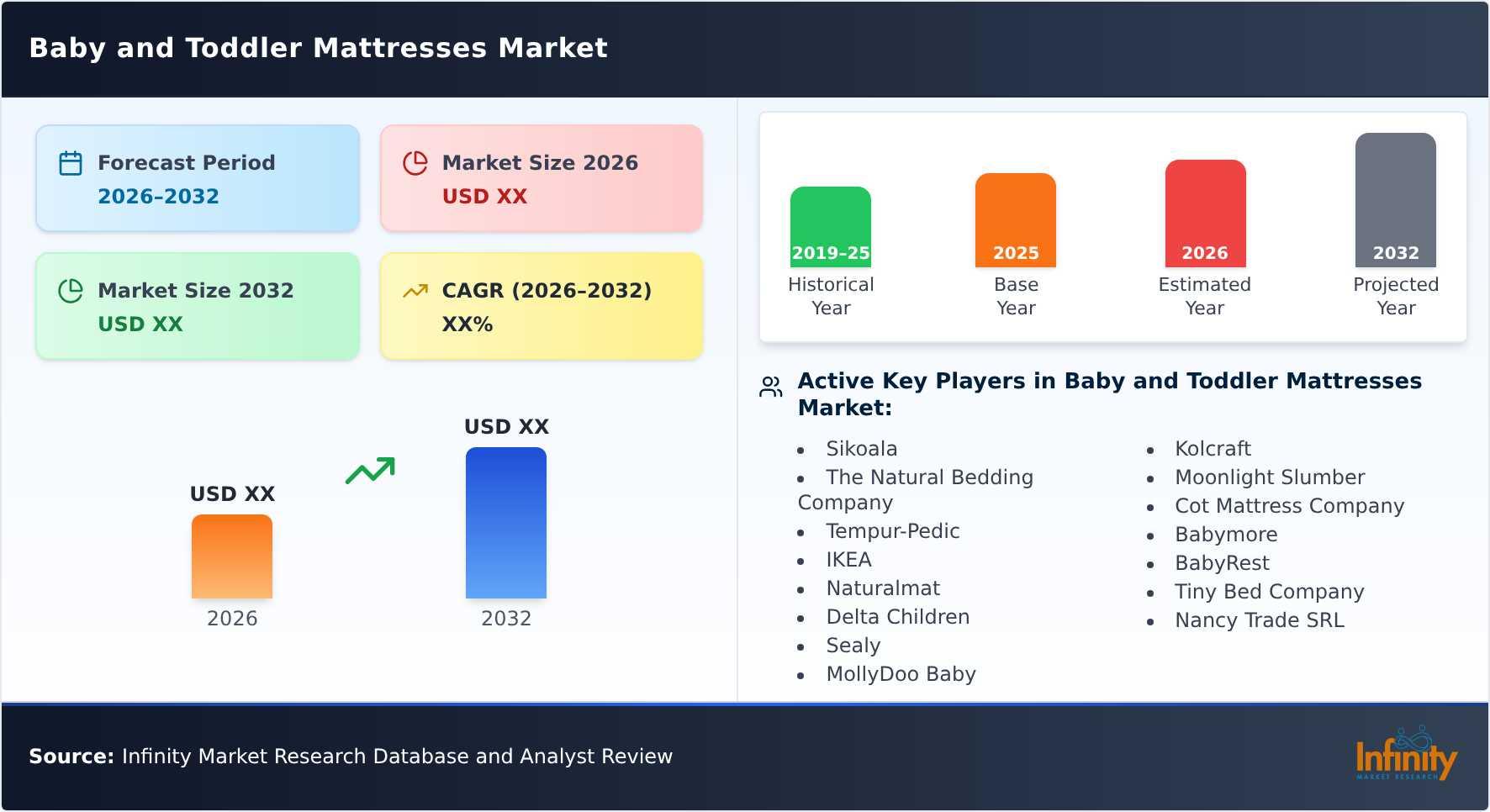Click the XX% CAGR value
1490x812 pixels.
tap(468, 324)
